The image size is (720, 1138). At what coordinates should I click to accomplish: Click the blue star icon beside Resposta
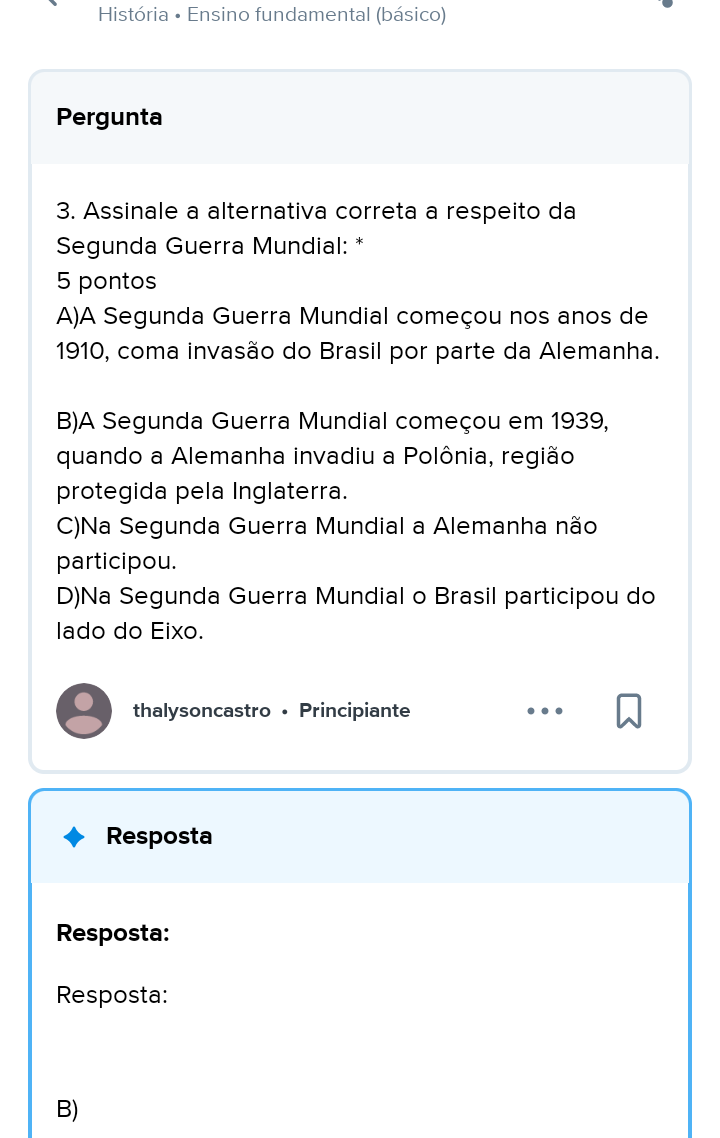click(x=74, y=837)
